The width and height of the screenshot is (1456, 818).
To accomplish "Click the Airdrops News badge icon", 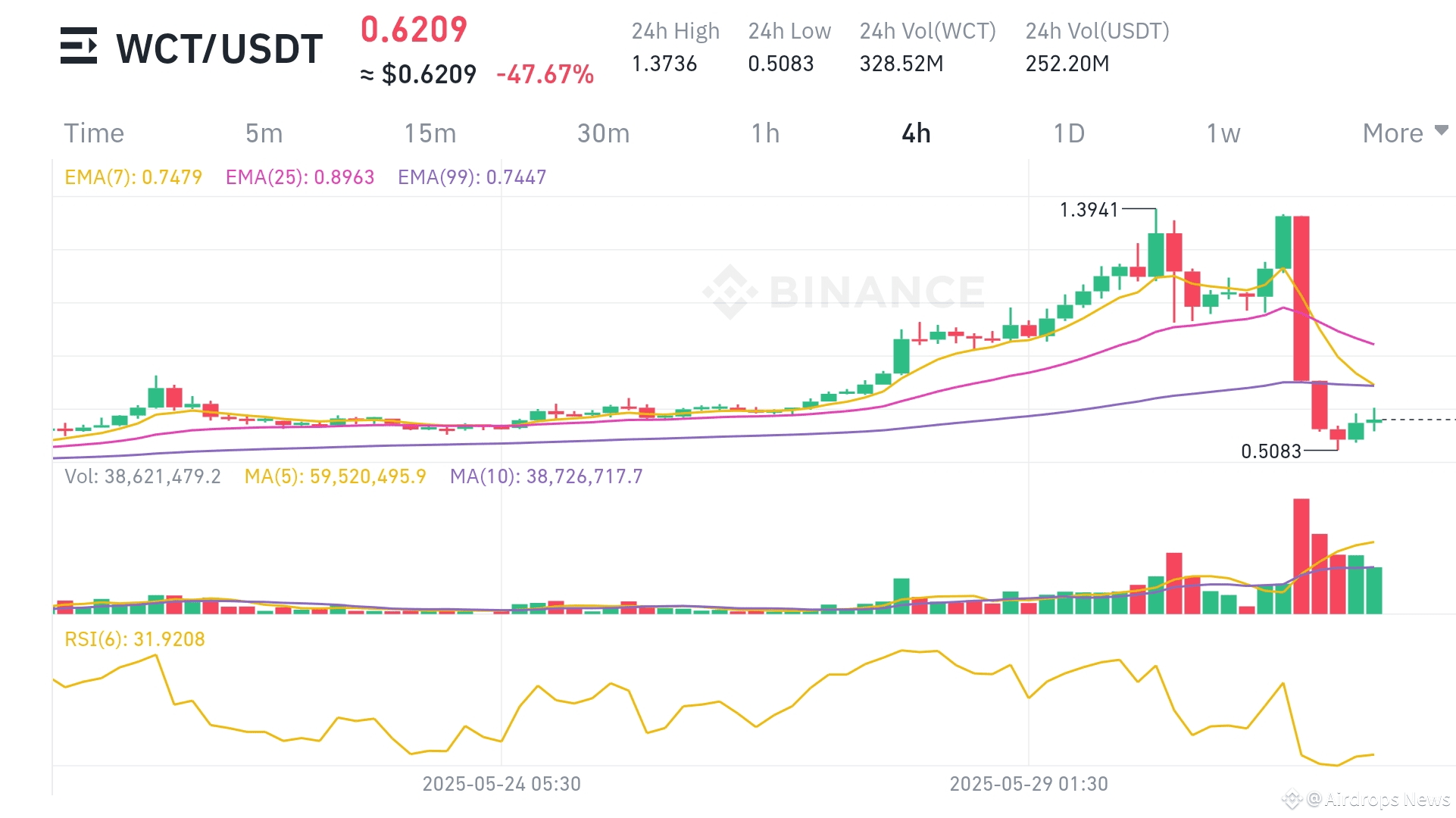I will tap(1293, 799).
